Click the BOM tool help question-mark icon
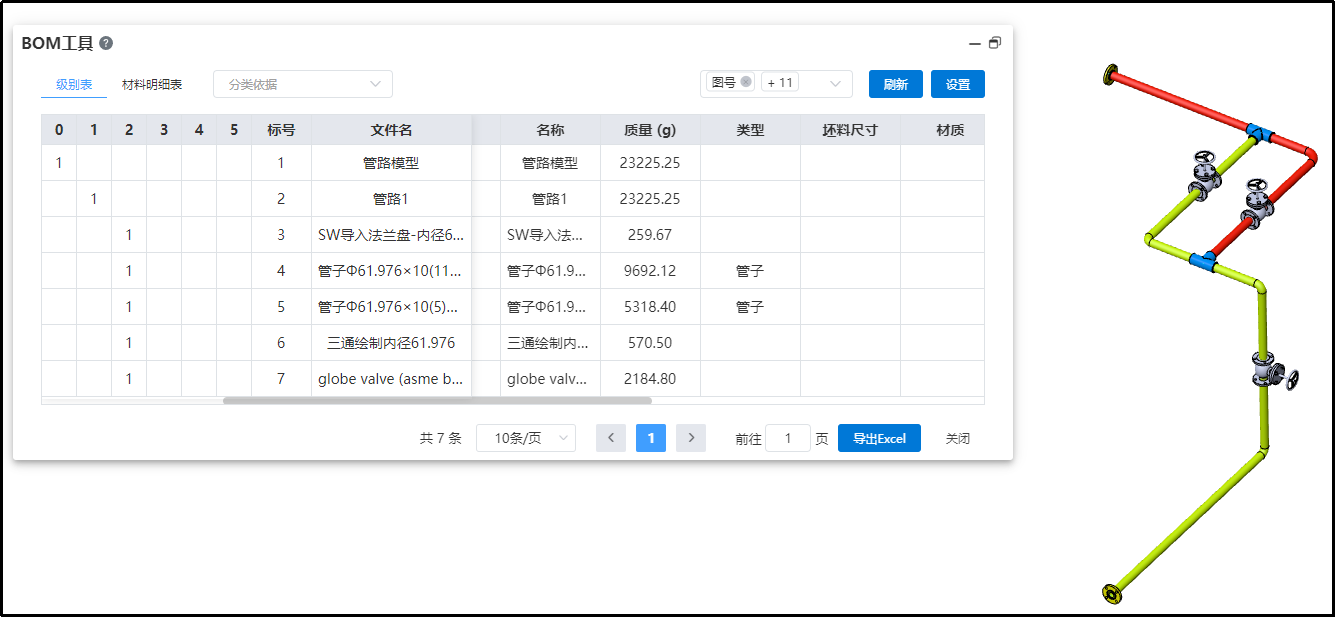Image resolution: width=1335 pixels, height=617 pixels. pyautogui.click(x=106, y=43)
